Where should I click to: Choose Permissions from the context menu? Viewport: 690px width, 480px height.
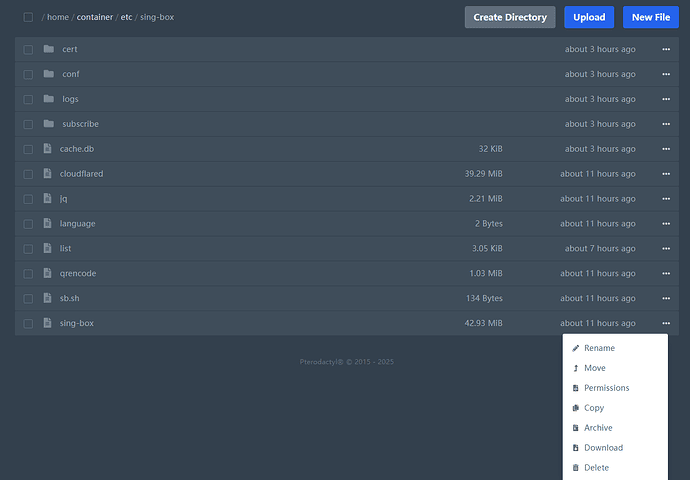pyautogui.click(x=606, y=388)
